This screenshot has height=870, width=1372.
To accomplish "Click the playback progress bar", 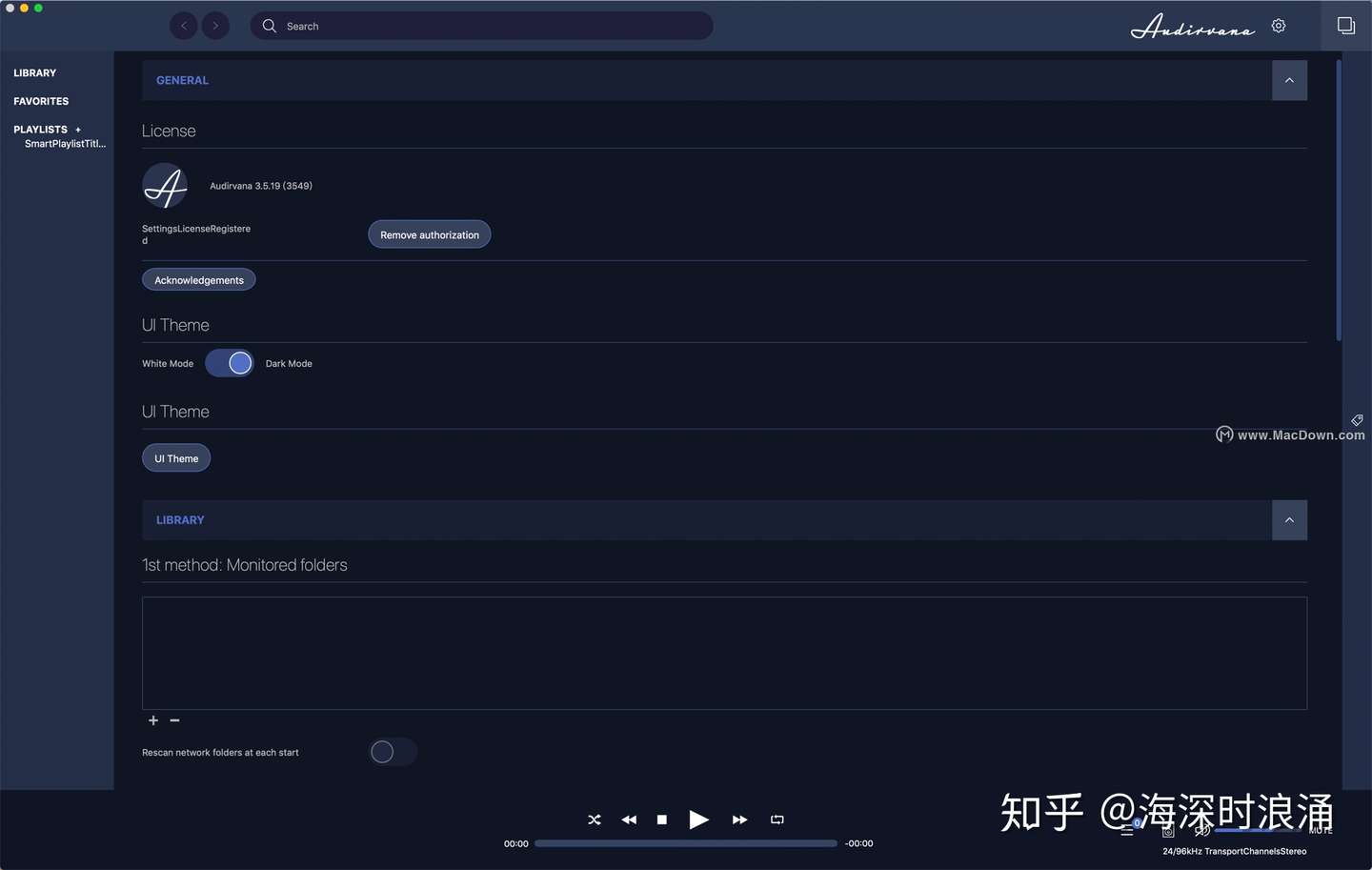I will click(686, 843).
